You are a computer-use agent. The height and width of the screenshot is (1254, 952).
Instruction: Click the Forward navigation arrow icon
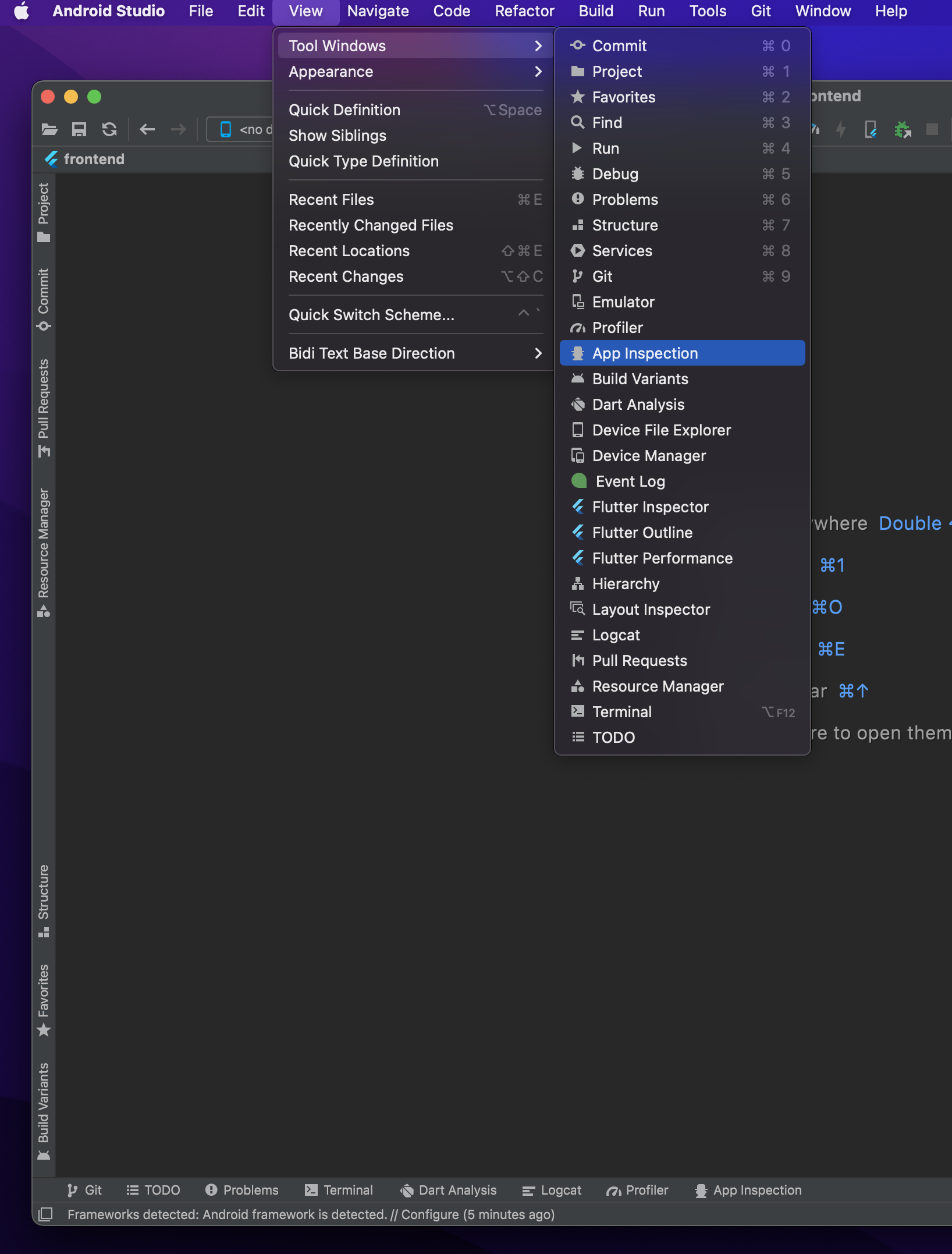(x=179, y=129)
